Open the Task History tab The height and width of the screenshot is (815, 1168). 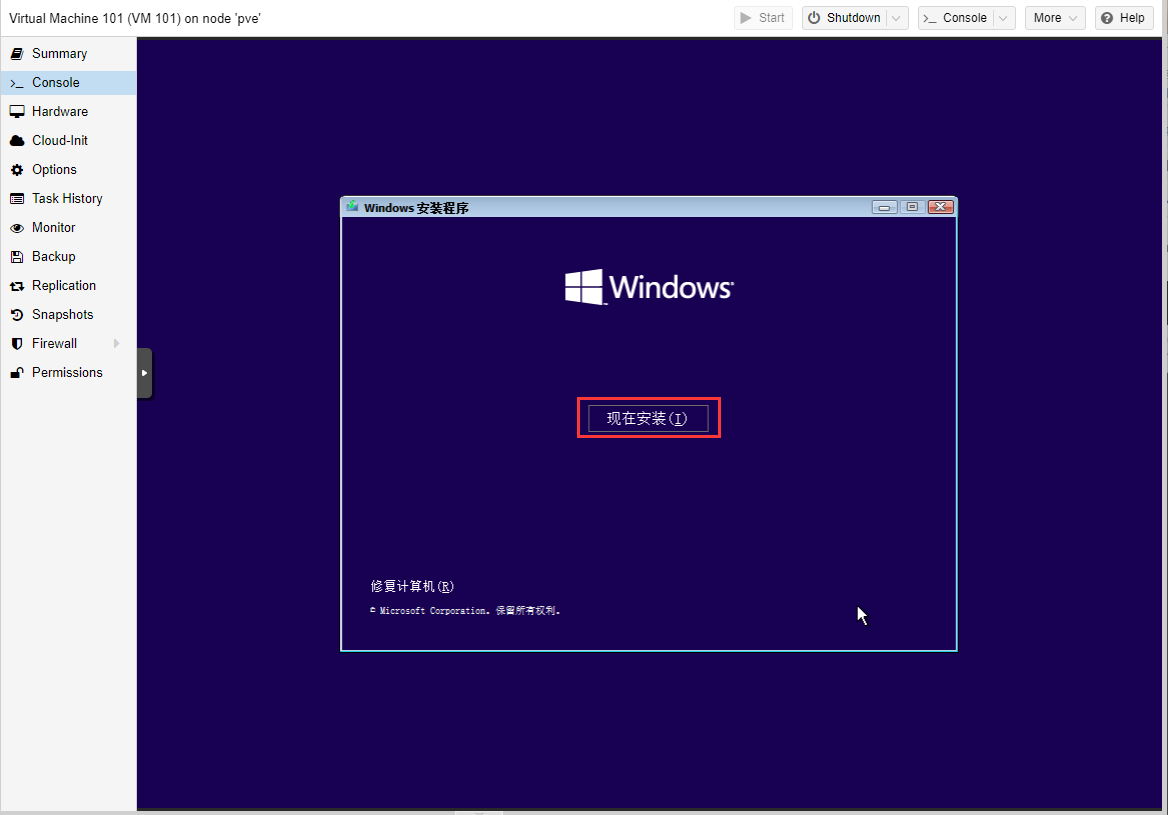[67, 199]
